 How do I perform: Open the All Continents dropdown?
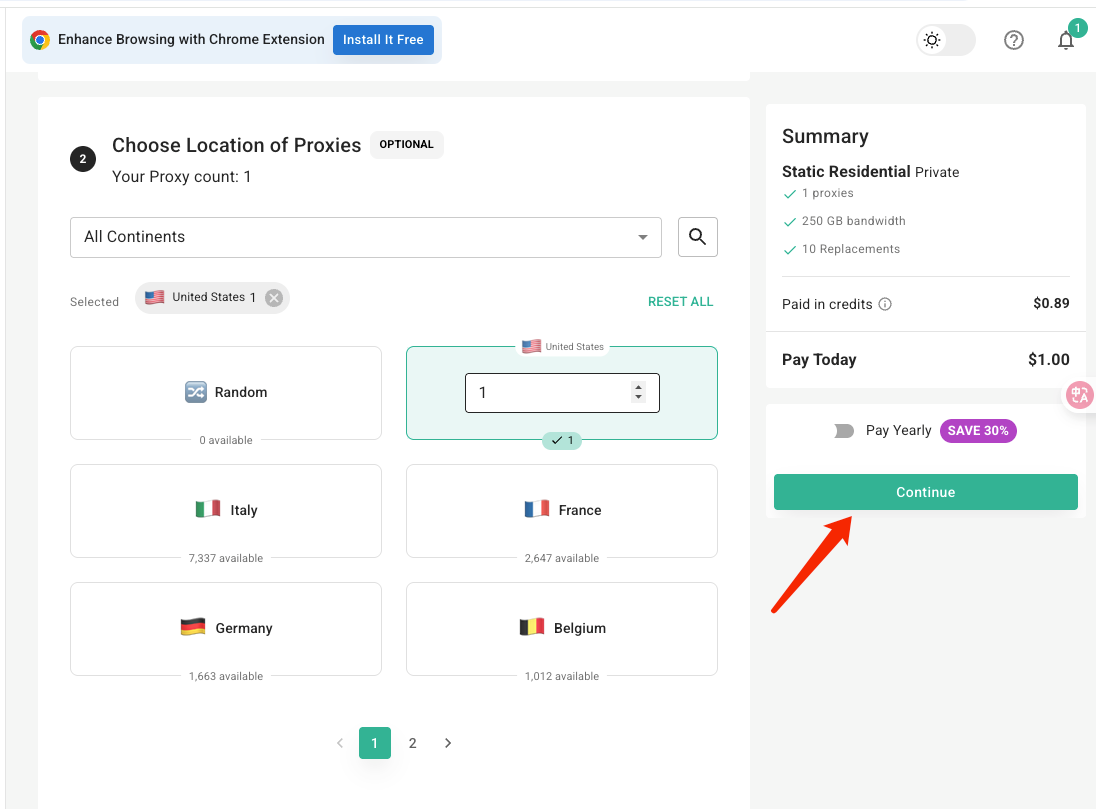[x=366, y=237]
